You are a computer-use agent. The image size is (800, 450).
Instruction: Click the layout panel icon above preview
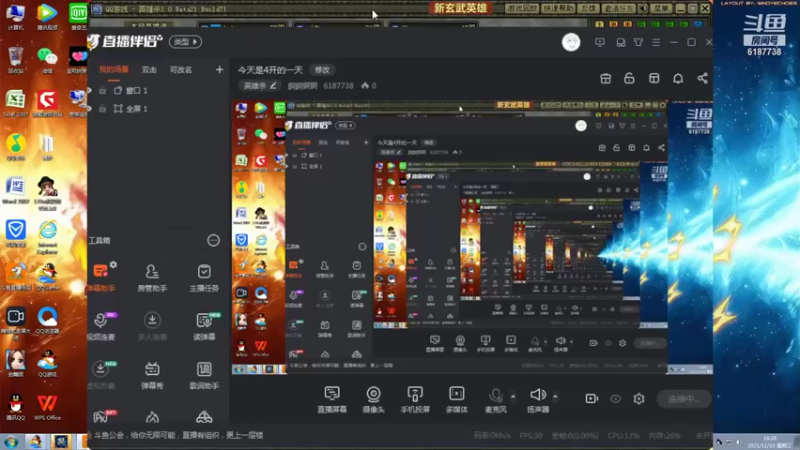[654, 78]
